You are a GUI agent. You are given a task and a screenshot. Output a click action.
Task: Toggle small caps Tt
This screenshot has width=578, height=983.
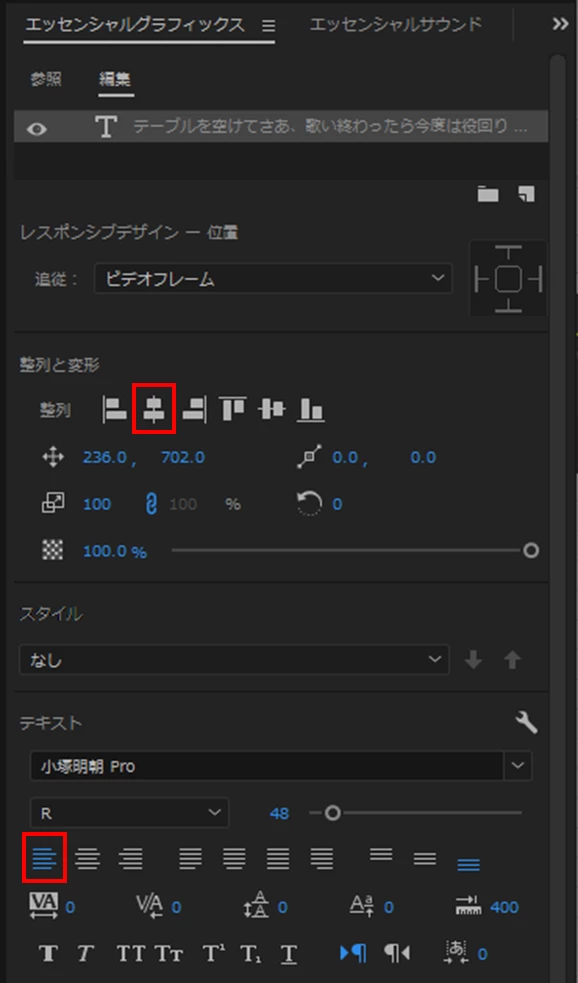[169, 954]
